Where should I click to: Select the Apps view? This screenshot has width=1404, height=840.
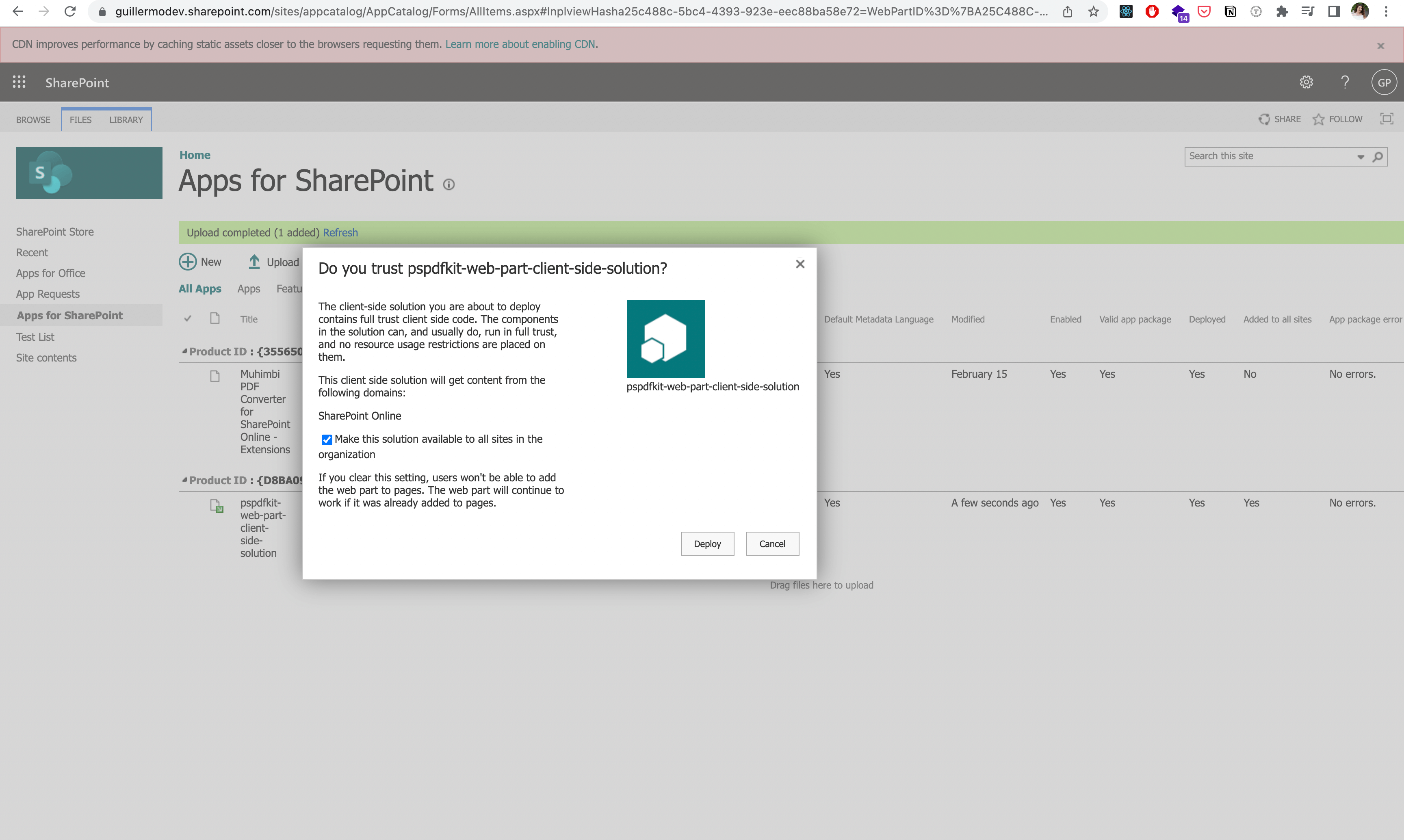click(x=249, y=289)
